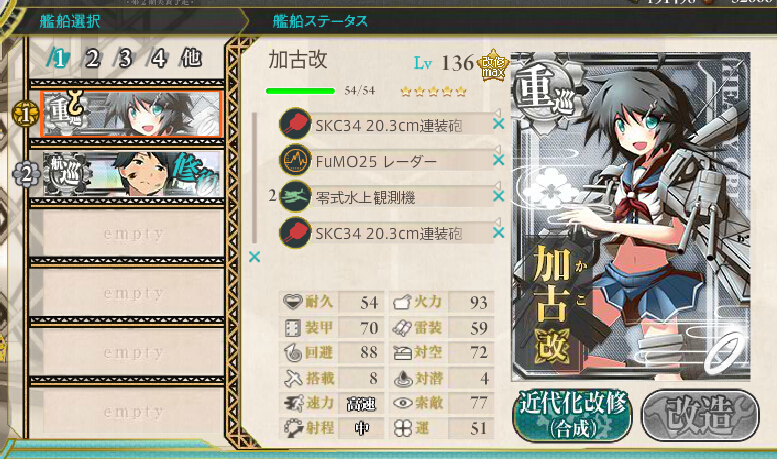Remove the first SKC34 20.3cm gun with X
Image resolution: width=782 pixels, height=463 pixels.
point(498,124)
